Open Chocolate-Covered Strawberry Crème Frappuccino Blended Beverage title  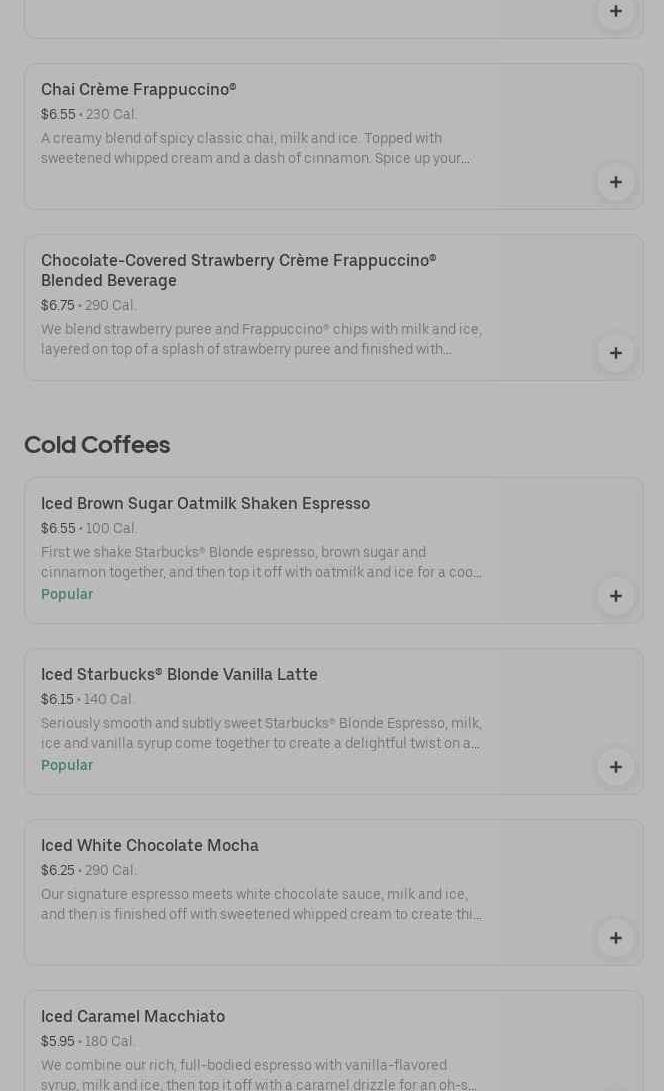point(238,270)
